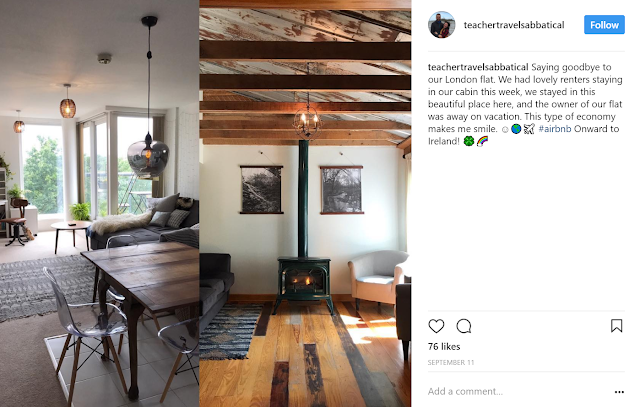This screenshot has height=407, width=640.
Task: Open comments with the speech bubble icon
Action: point(464,326)
